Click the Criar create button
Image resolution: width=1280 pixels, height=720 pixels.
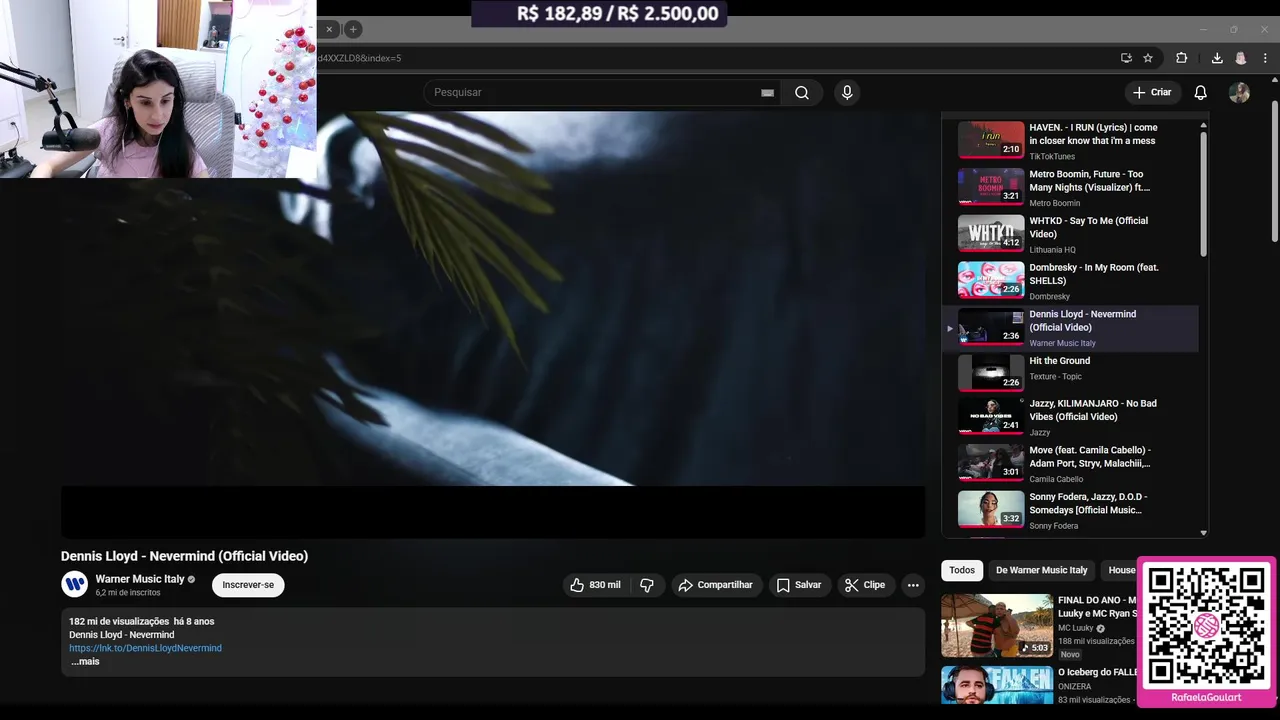coord(1151,92)
